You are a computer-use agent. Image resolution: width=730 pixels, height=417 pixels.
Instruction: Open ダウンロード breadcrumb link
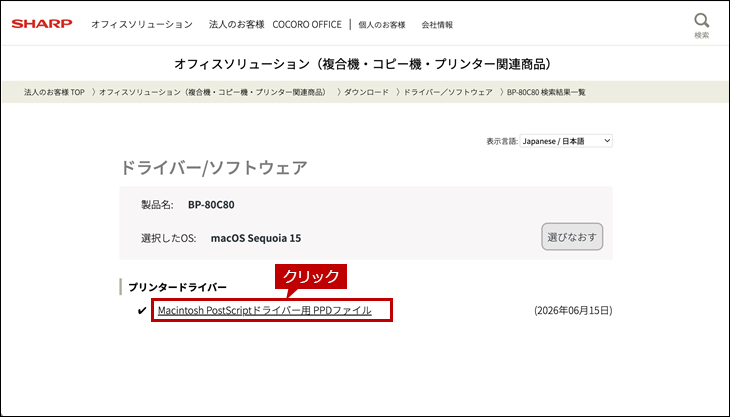pos(366,92)
